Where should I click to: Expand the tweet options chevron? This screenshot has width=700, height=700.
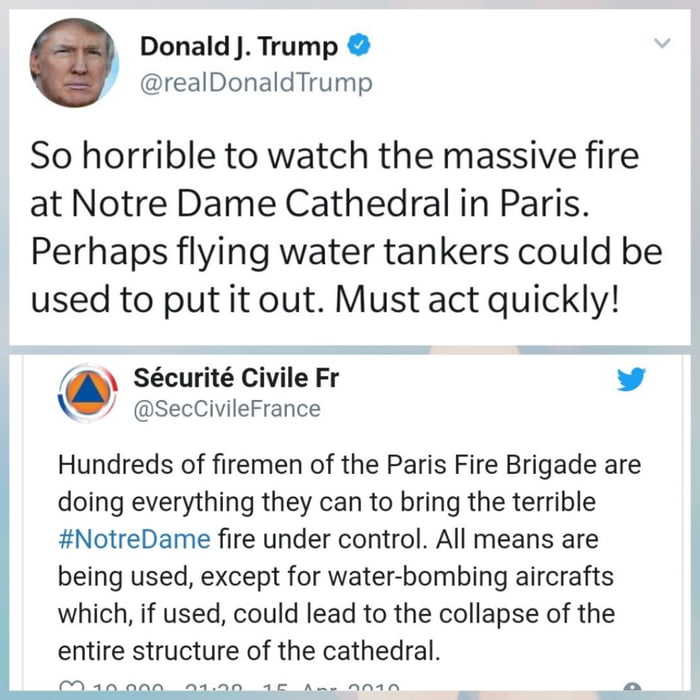point(662,43)
